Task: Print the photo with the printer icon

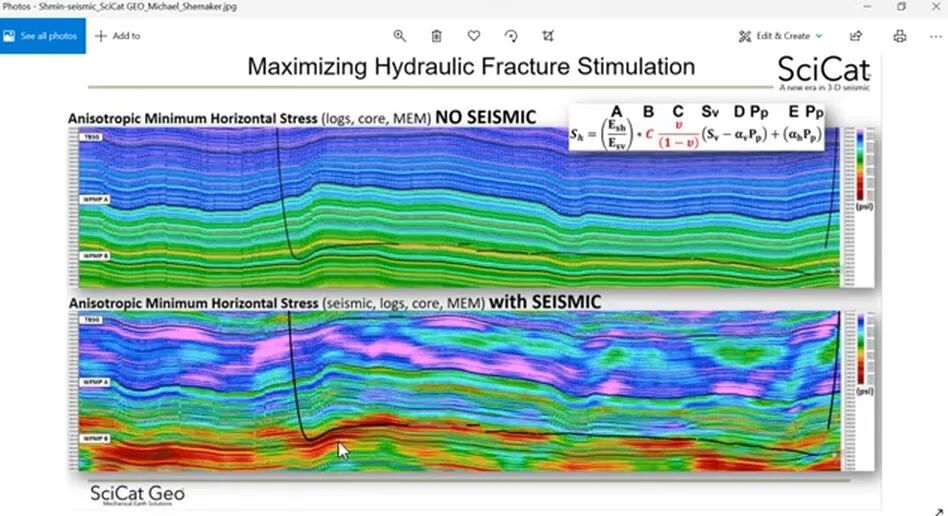Action: tap(900, 36)
